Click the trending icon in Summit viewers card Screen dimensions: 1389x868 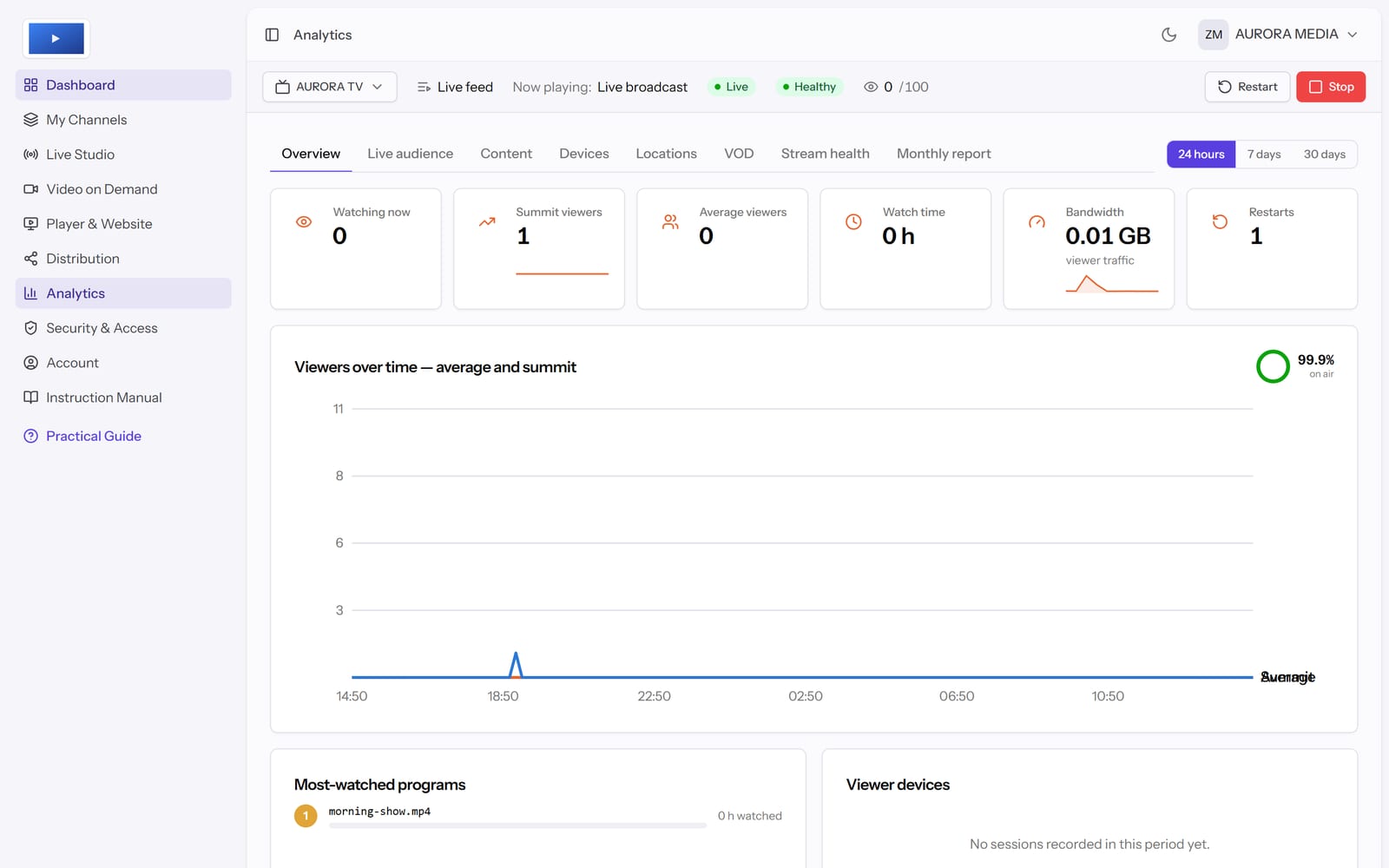pos(487,222)
